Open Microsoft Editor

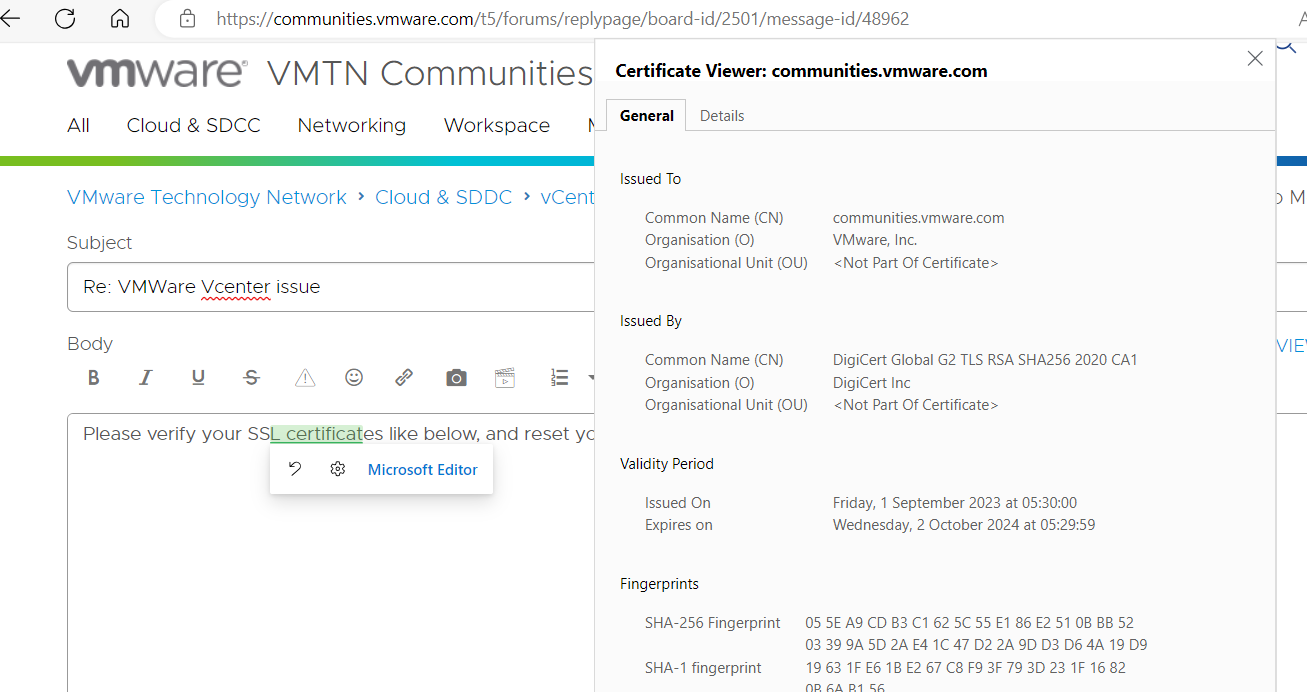tap(422, 468)
